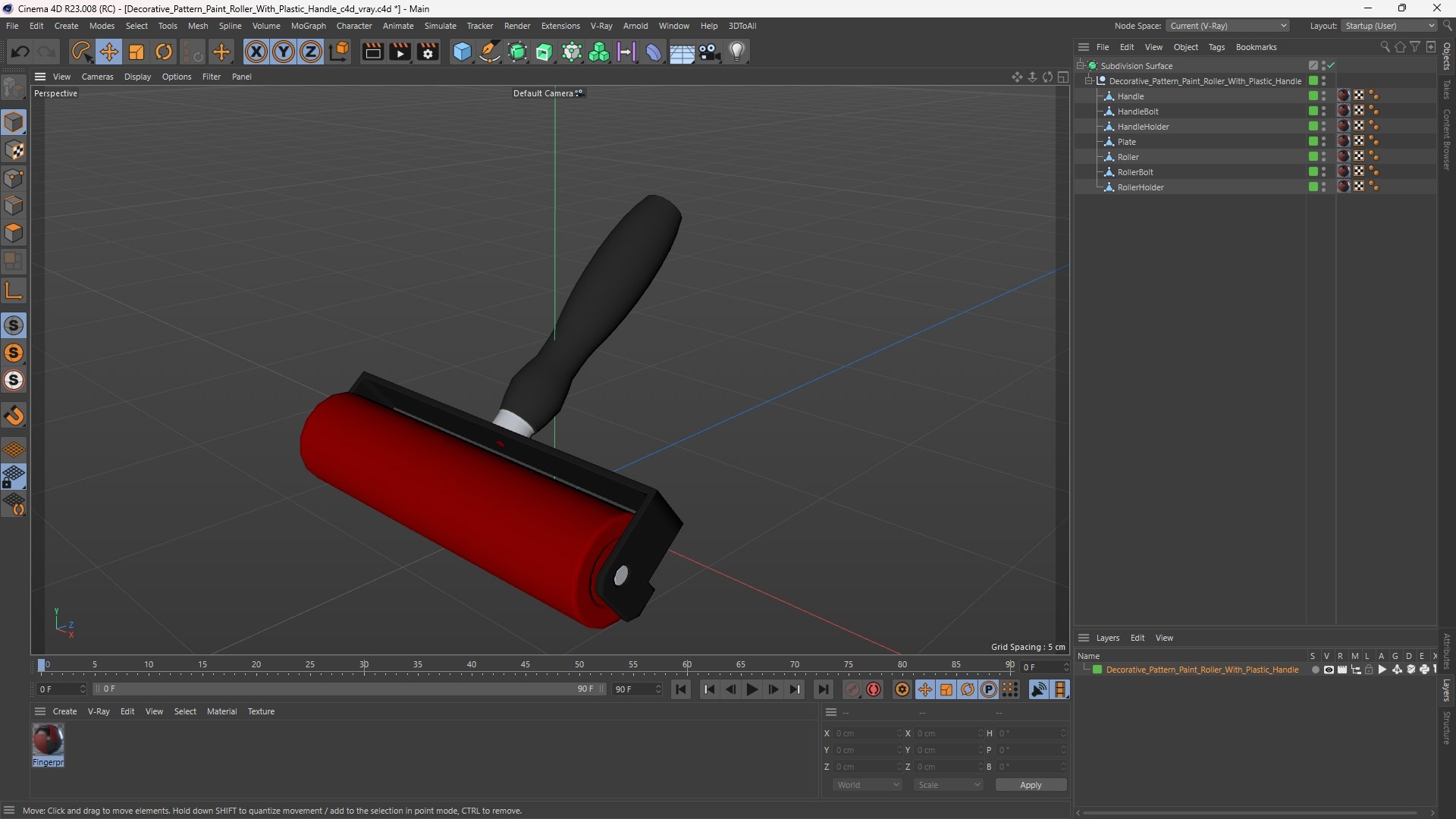Open MoGraph Cloner green icon

pyautogui.click(x=599, y=52)
